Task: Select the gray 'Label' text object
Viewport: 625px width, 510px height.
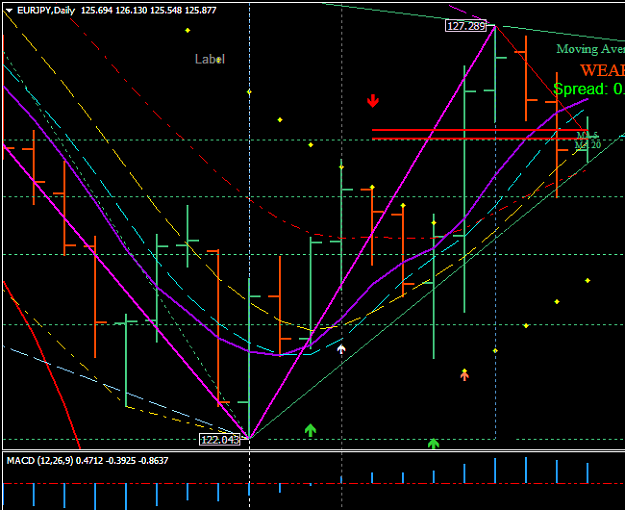Action: tap(210, 59)
